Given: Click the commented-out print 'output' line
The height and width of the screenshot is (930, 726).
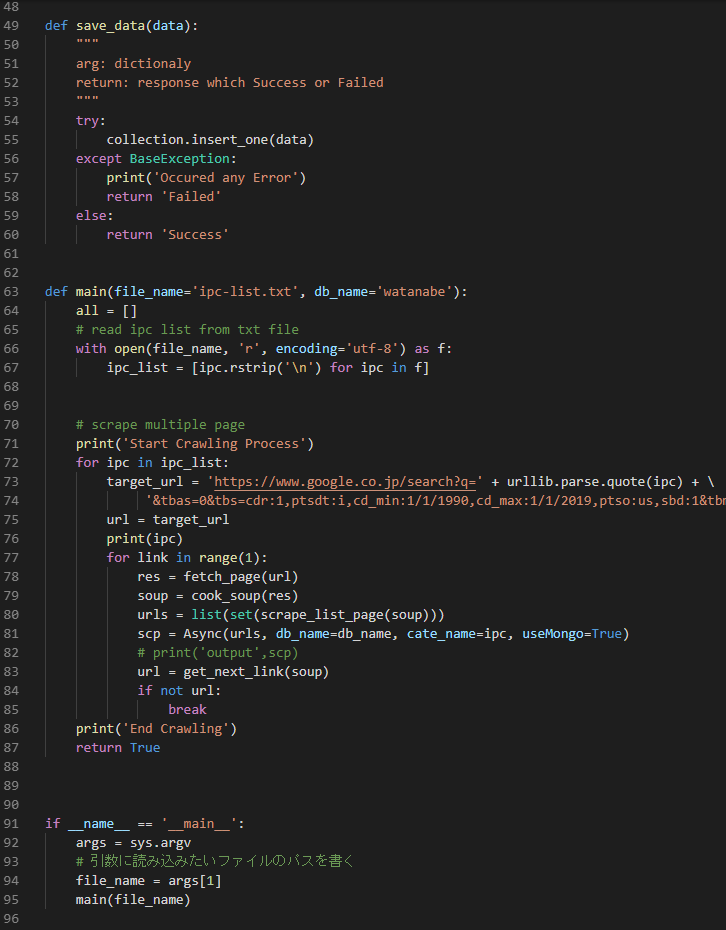Looking at the screenshot, I should (x=217, y=652).
